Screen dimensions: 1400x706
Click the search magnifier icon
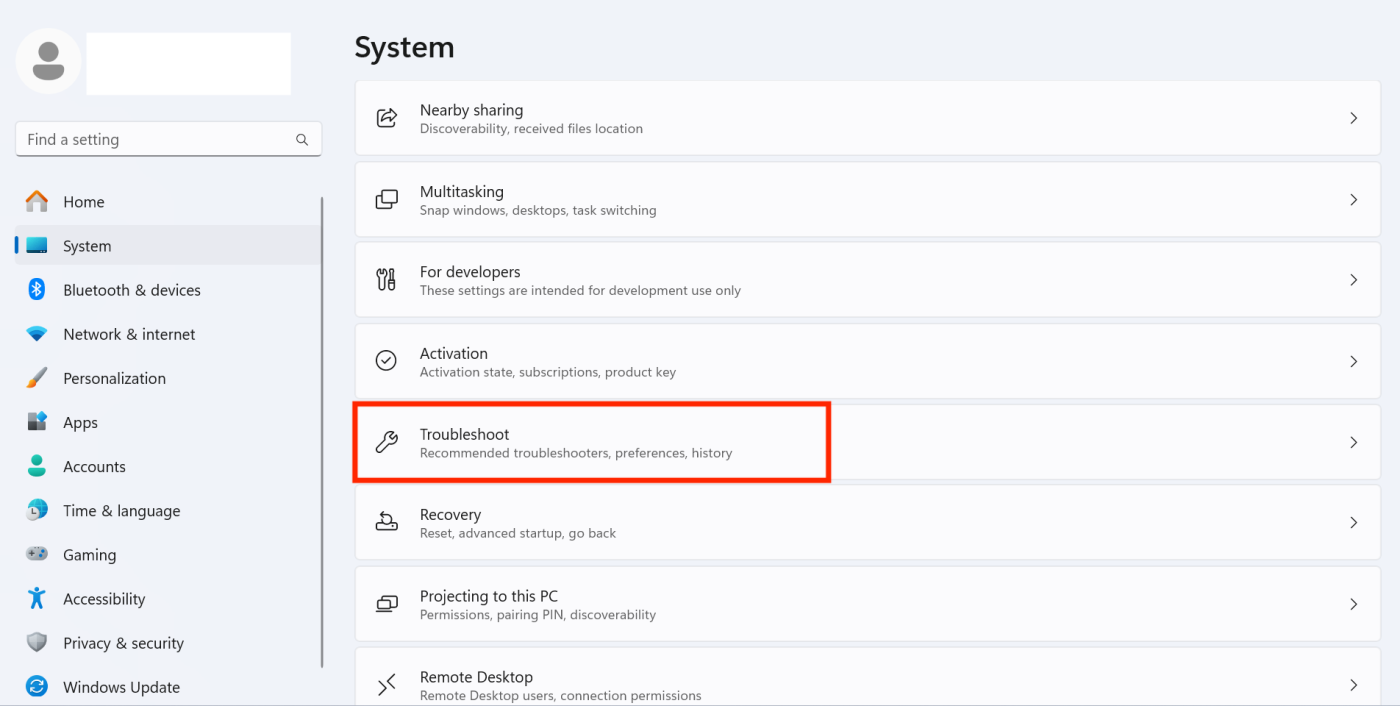click(302, 139)
